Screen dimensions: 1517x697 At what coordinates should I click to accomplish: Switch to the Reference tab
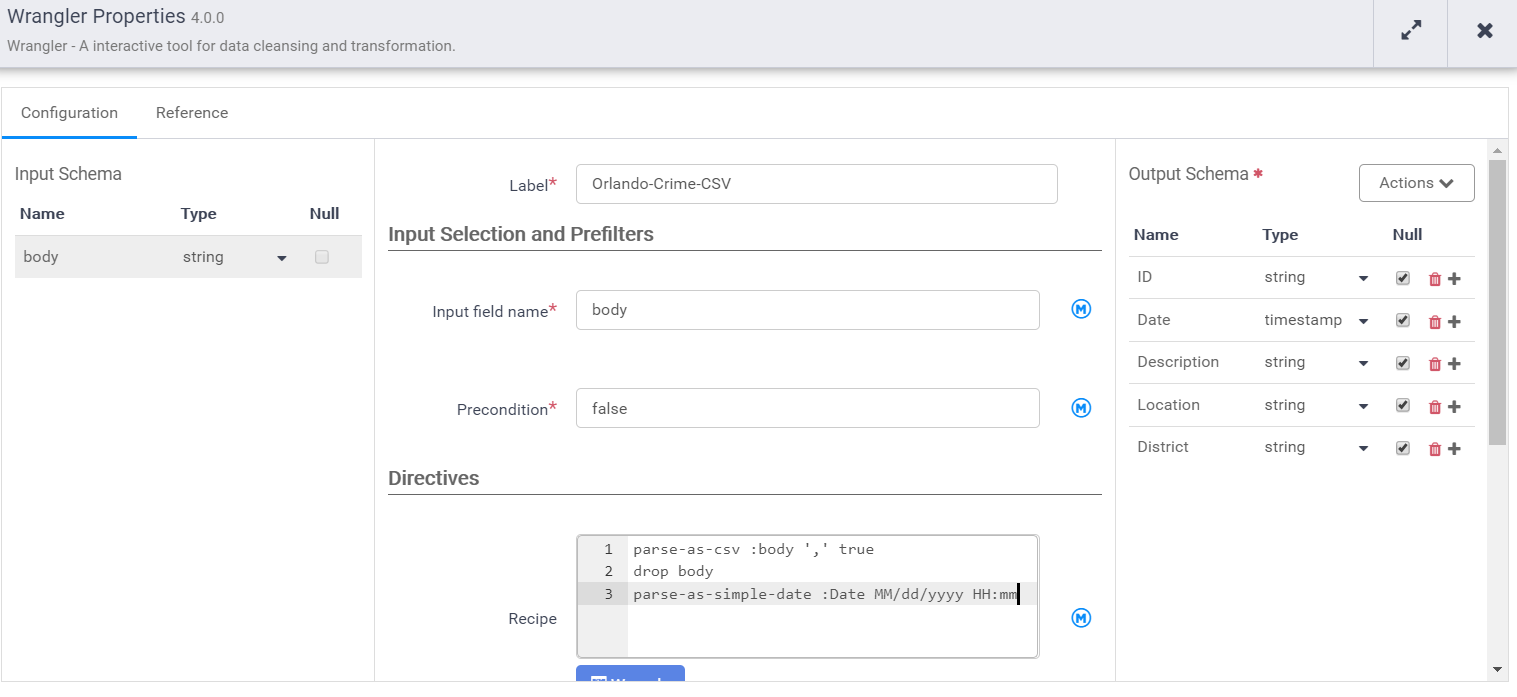192,113
